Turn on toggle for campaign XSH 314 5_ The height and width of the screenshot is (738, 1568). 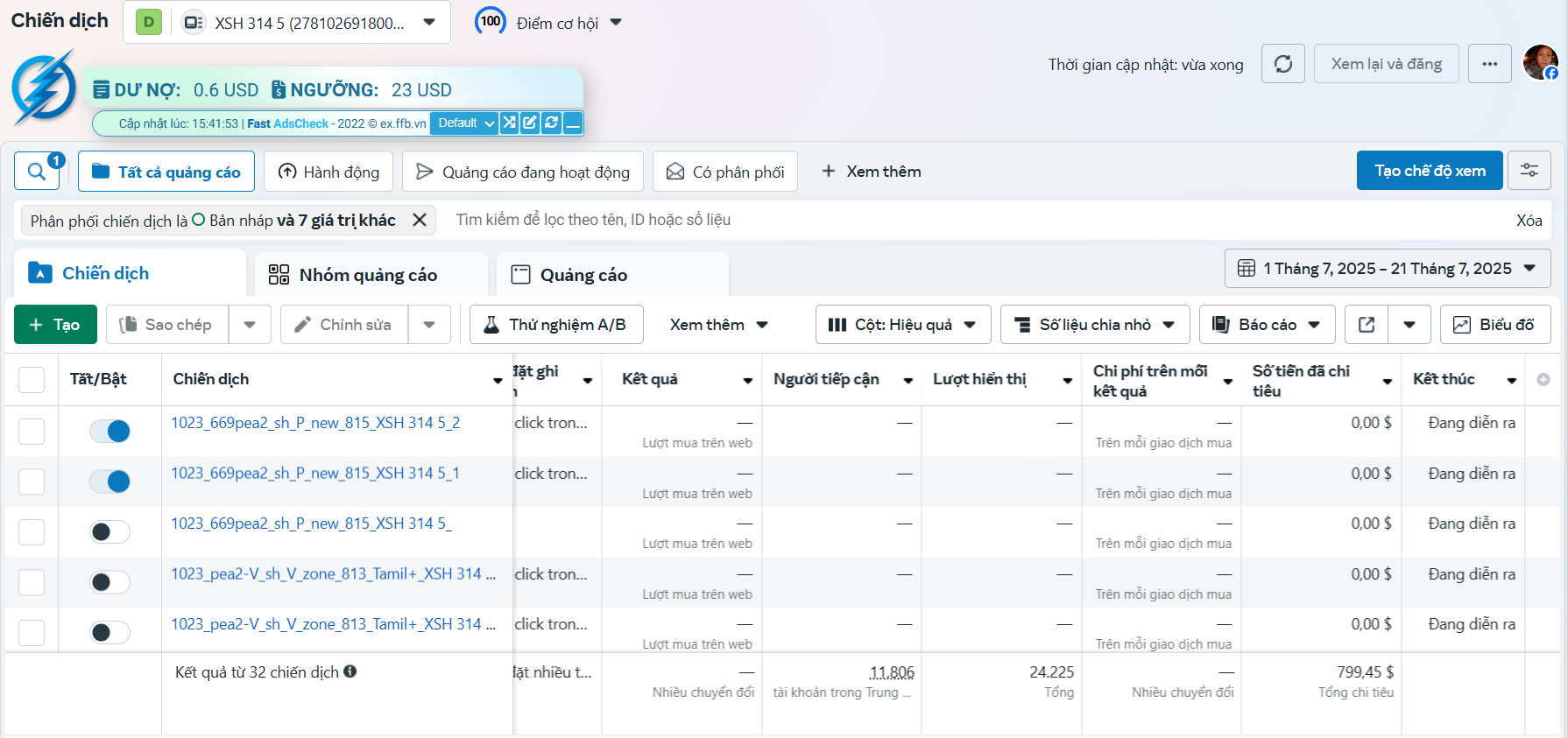click(x=109, y=531)
